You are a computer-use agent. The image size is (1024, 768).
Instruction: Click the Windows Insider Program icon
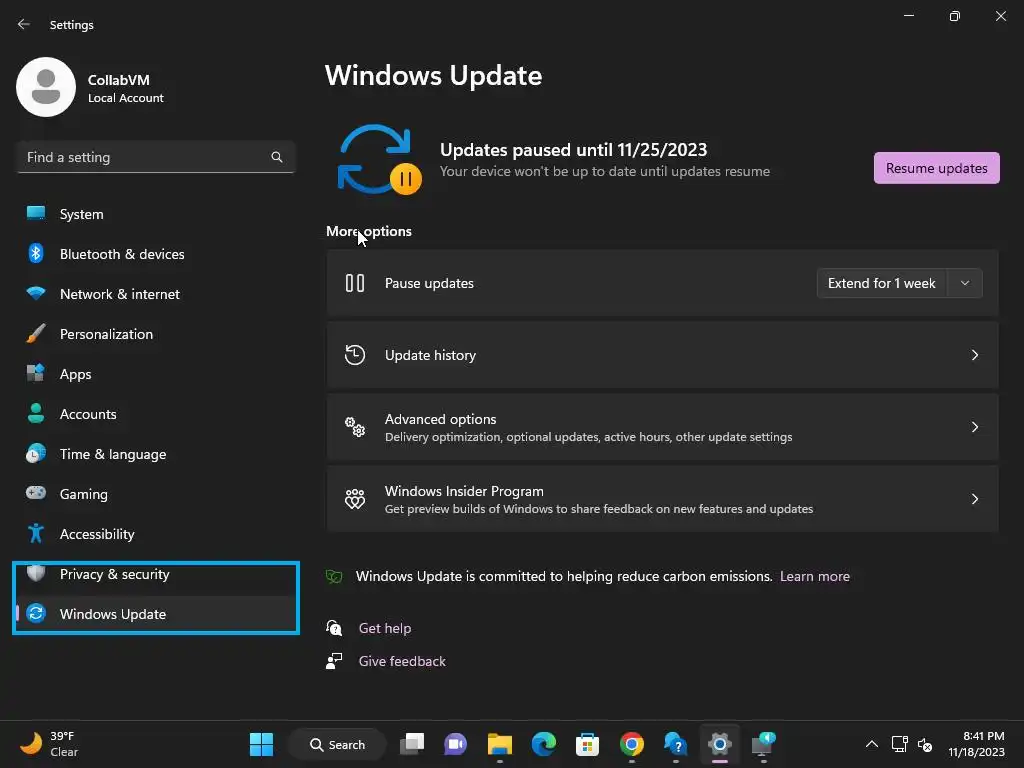(x=355, y=499)
